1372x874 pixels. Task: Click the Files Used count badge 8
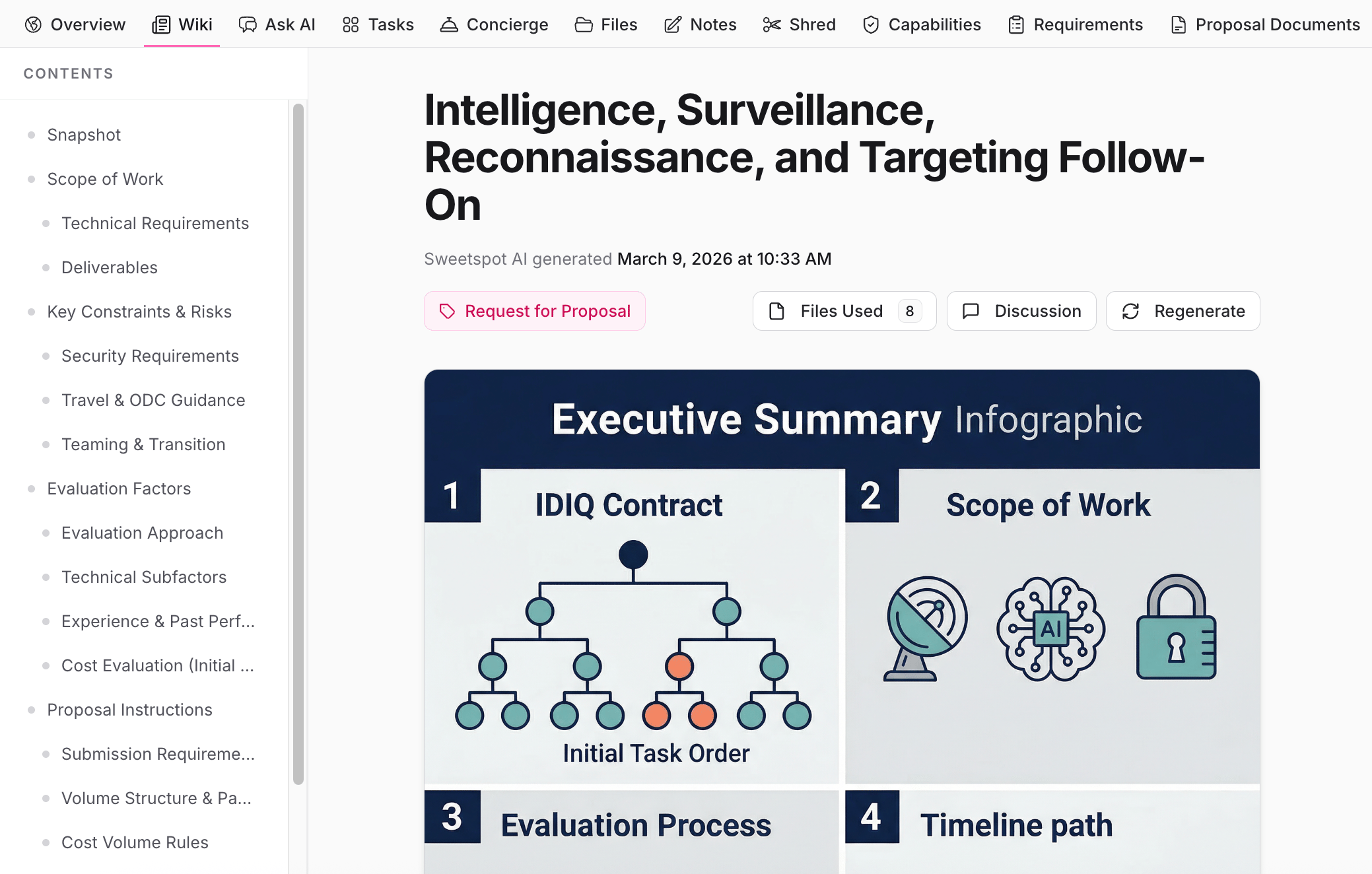(x=909, y=311)
